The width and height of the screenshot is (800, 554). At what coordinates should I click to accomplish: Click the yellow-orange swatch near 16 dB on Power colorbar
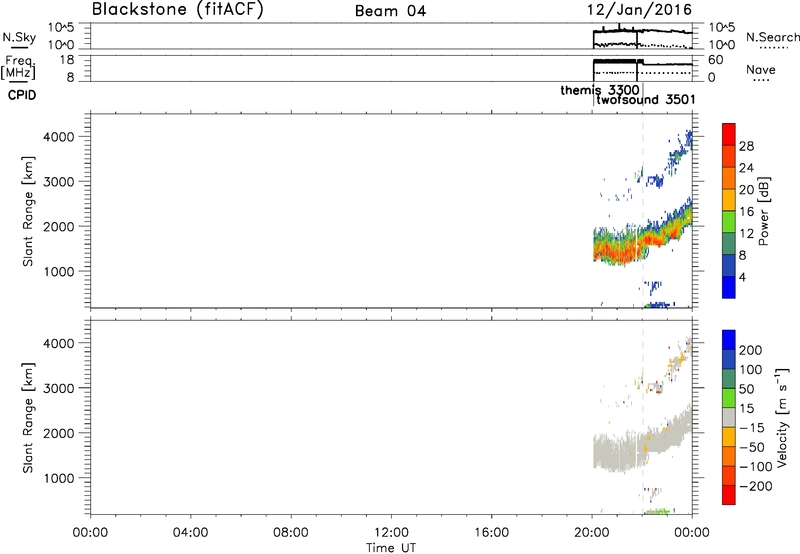[729, 200]
